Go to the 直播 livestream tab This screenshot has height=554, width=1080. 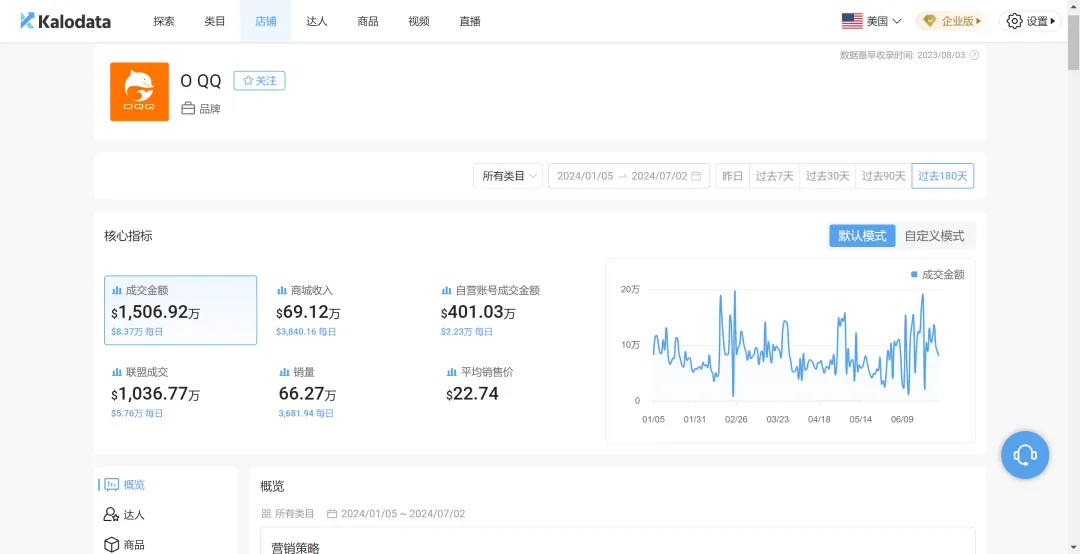(x=469, y=21)
